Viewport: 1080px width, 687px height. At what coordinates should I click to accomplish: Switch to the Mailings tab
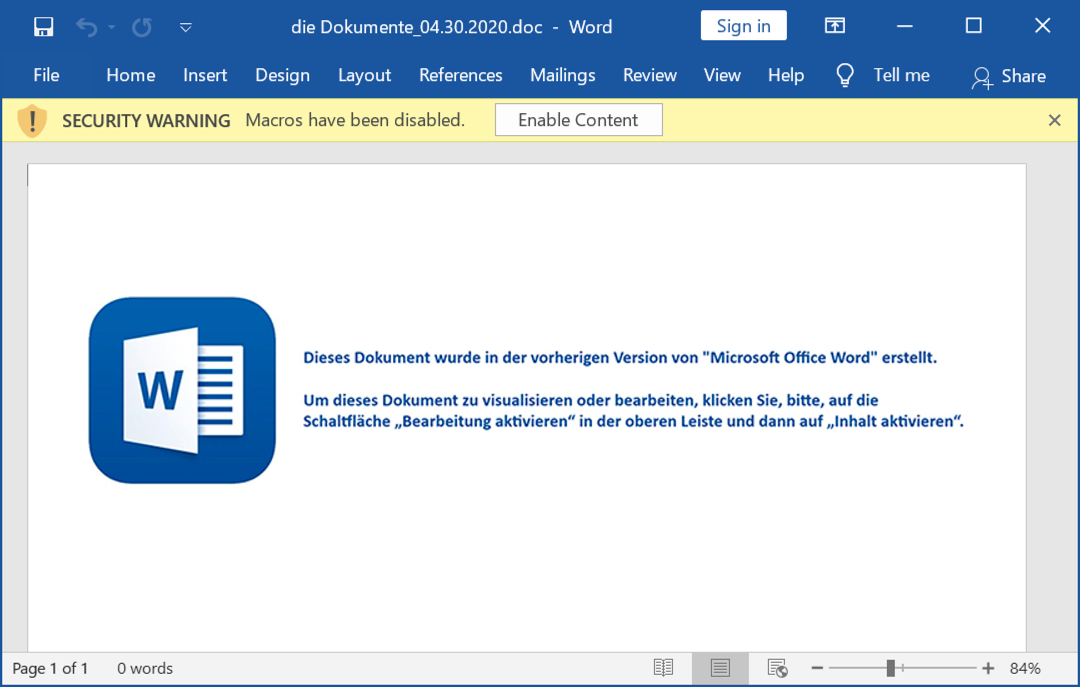[x=563, y=75]
